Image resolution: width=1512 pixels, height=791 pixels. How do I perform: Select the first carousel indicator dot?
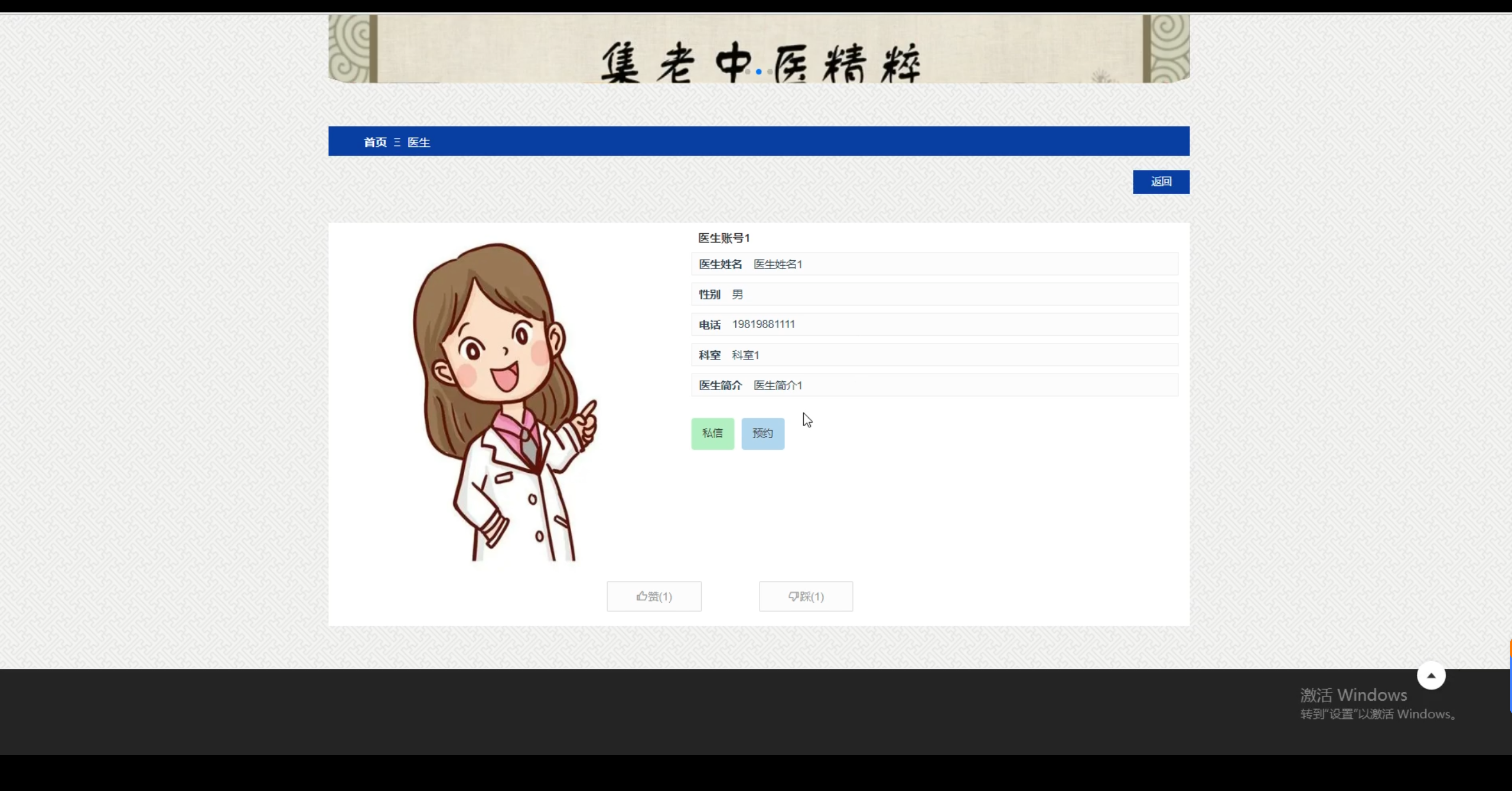pyautogui.click(x=748, y=72)
